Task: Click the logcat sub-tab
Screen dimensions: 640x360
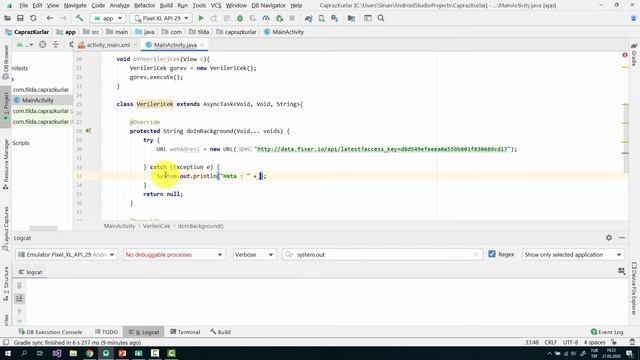Action: pyautogui.click(x=31, y=272)
